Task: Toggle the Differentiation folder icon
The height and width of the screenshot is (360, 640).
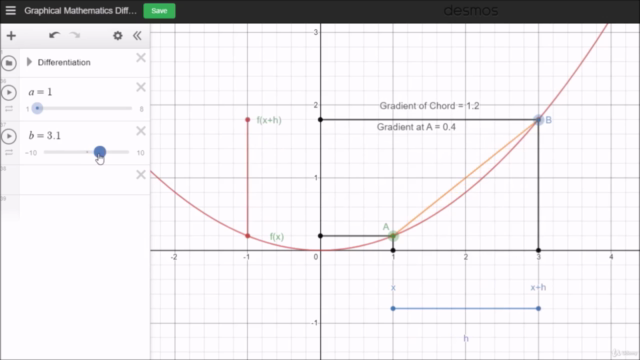Action: click(9, 63)
